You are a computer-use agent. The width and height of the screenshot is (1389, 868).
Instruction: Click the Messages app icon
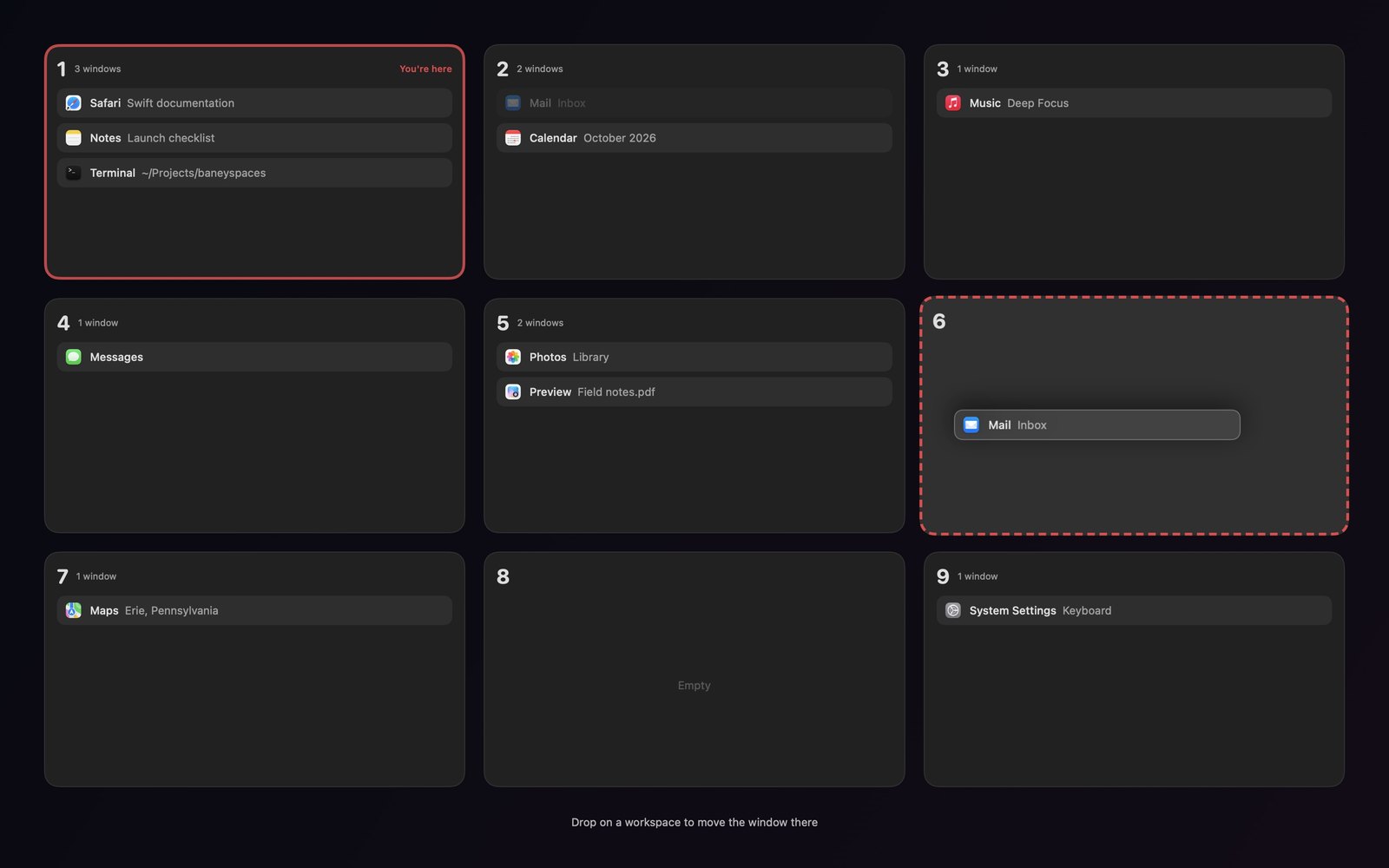(x=74, y=357)
